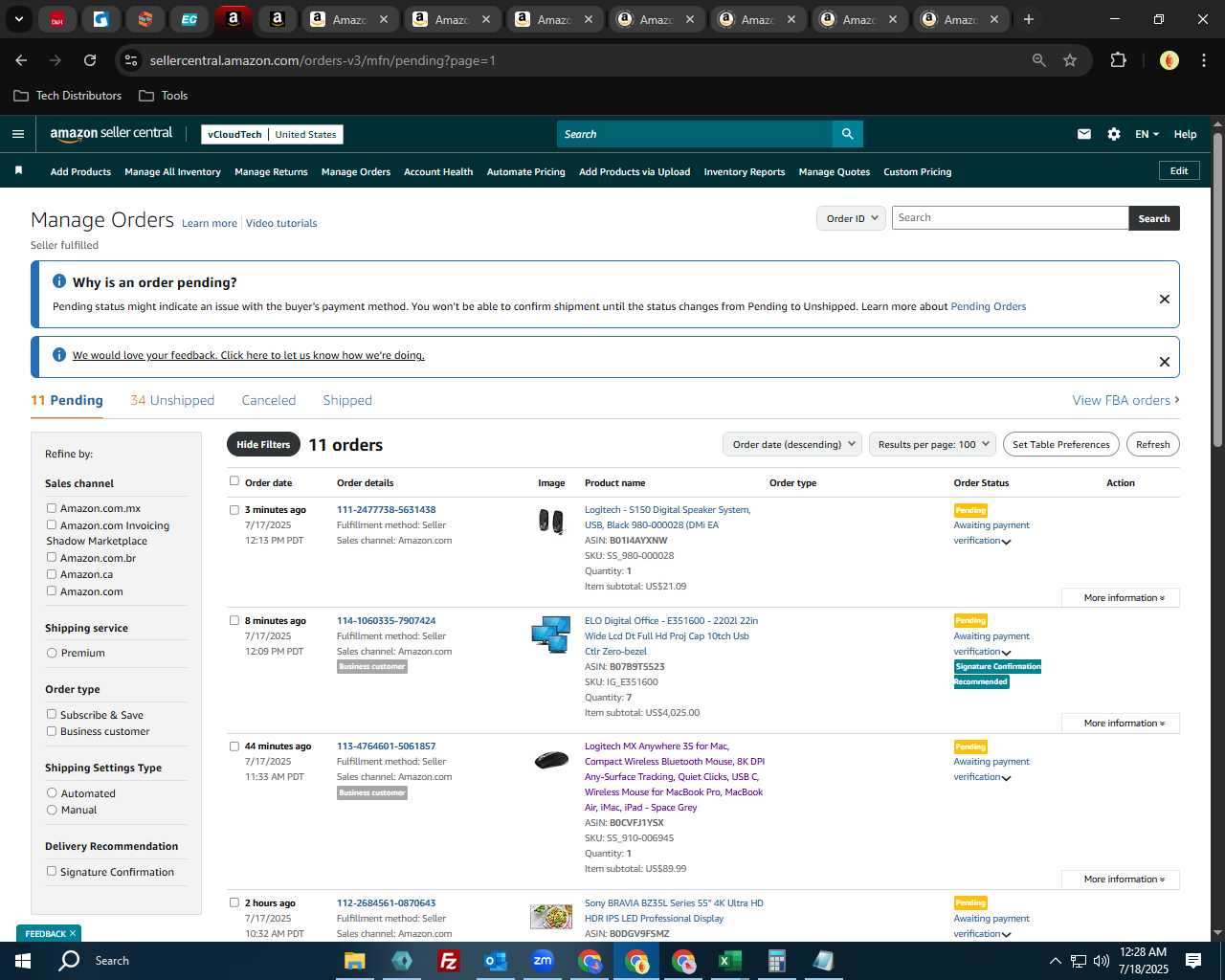The image size is (1225, 980).
Task: Click Set Table Preferences button
Action: [x=1060, y=444]
